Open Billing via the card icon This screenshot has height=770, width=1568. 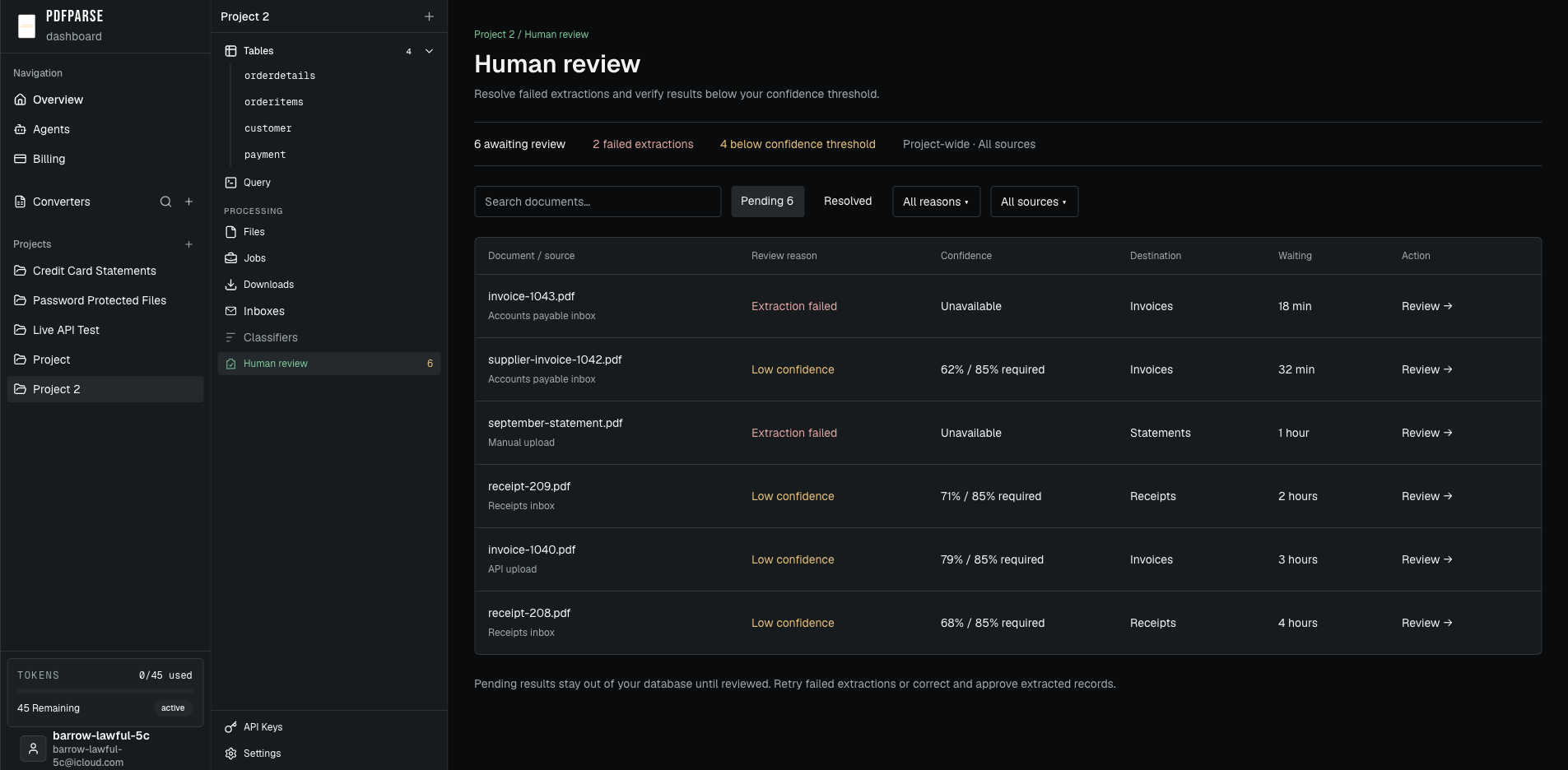[21, 159]
